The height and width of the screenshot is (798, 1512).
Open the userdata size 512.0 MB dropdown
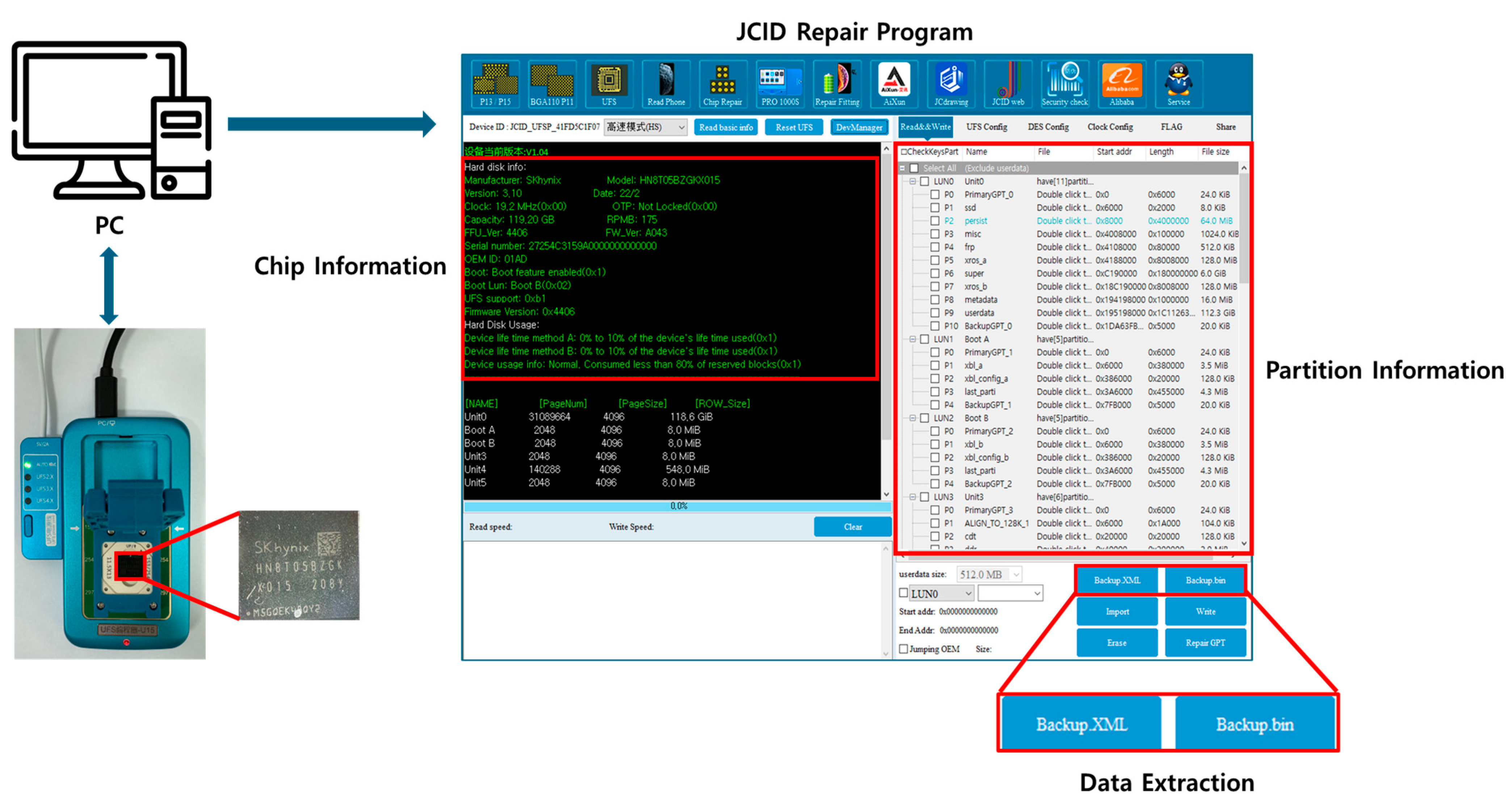coord(990,574)
